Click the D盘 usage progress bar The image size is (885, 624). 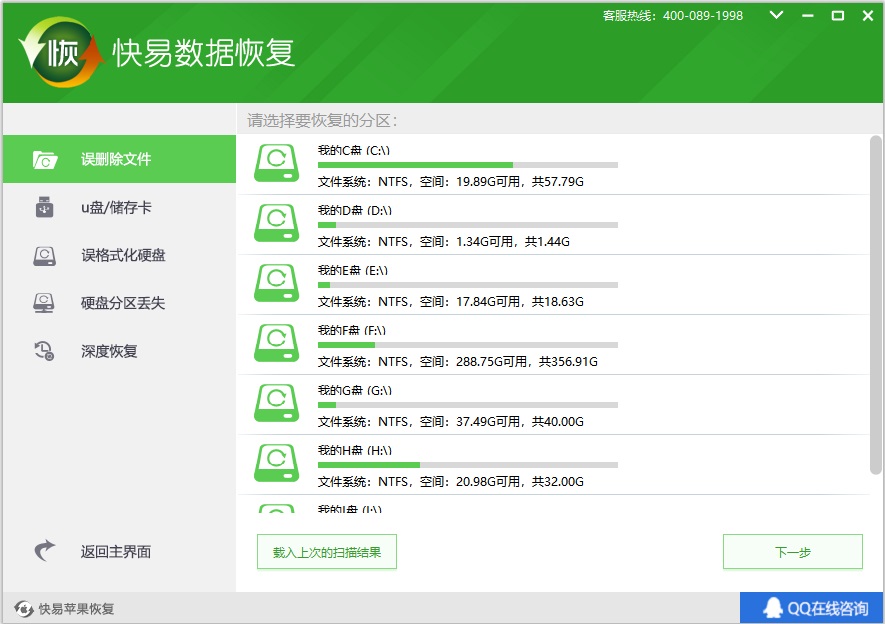[x=467, y=225]
